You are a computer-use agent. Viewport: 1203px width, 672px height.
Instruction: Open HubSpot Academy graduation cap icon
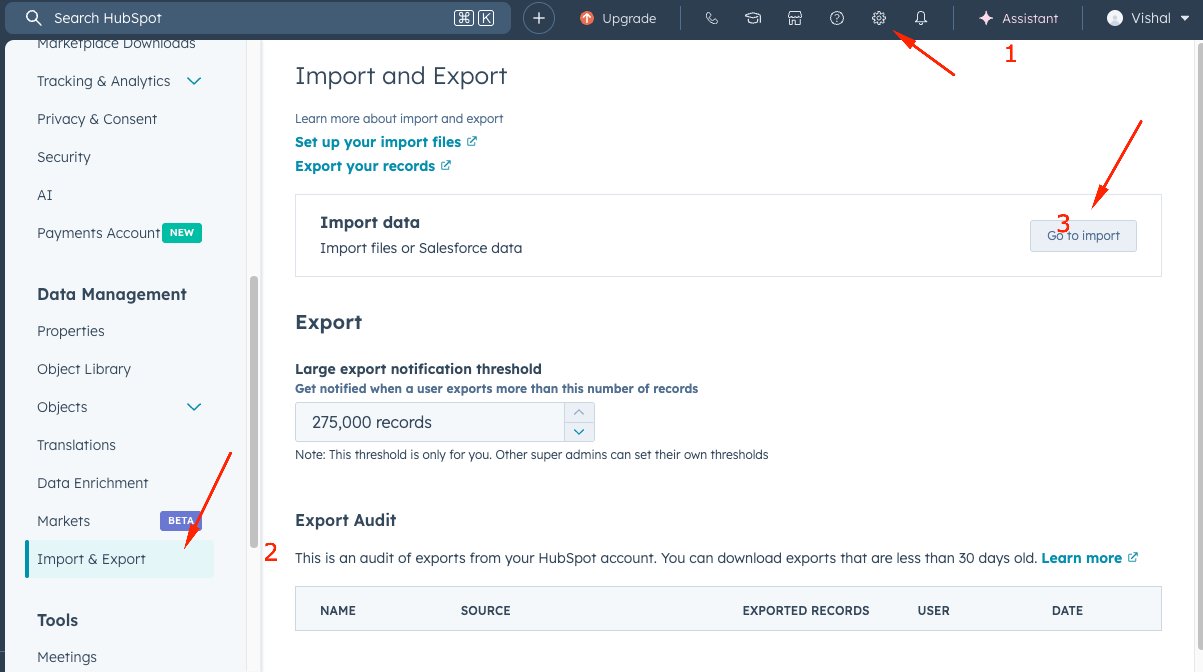(753, 17)
